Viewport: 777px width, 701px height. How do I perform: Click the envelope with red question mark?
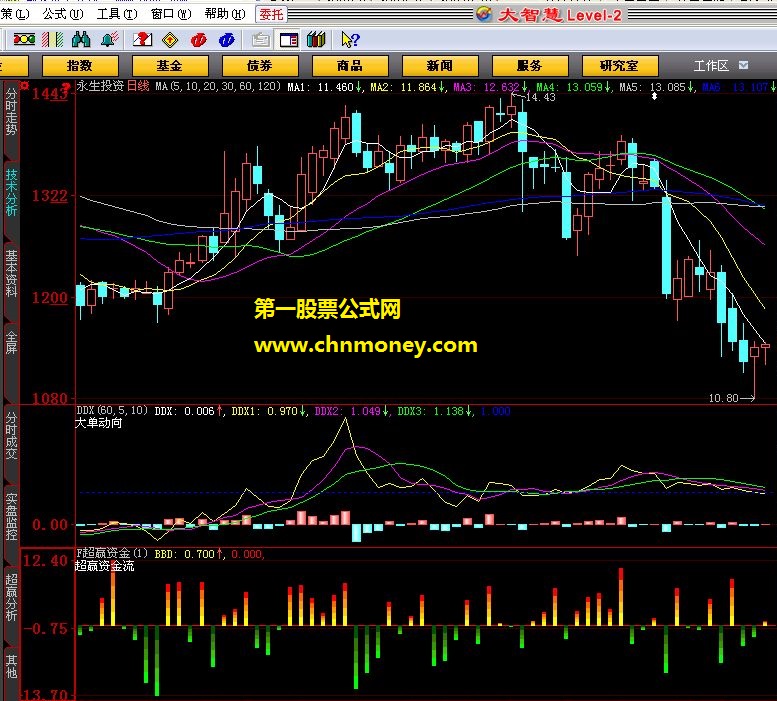coord(142,40)
